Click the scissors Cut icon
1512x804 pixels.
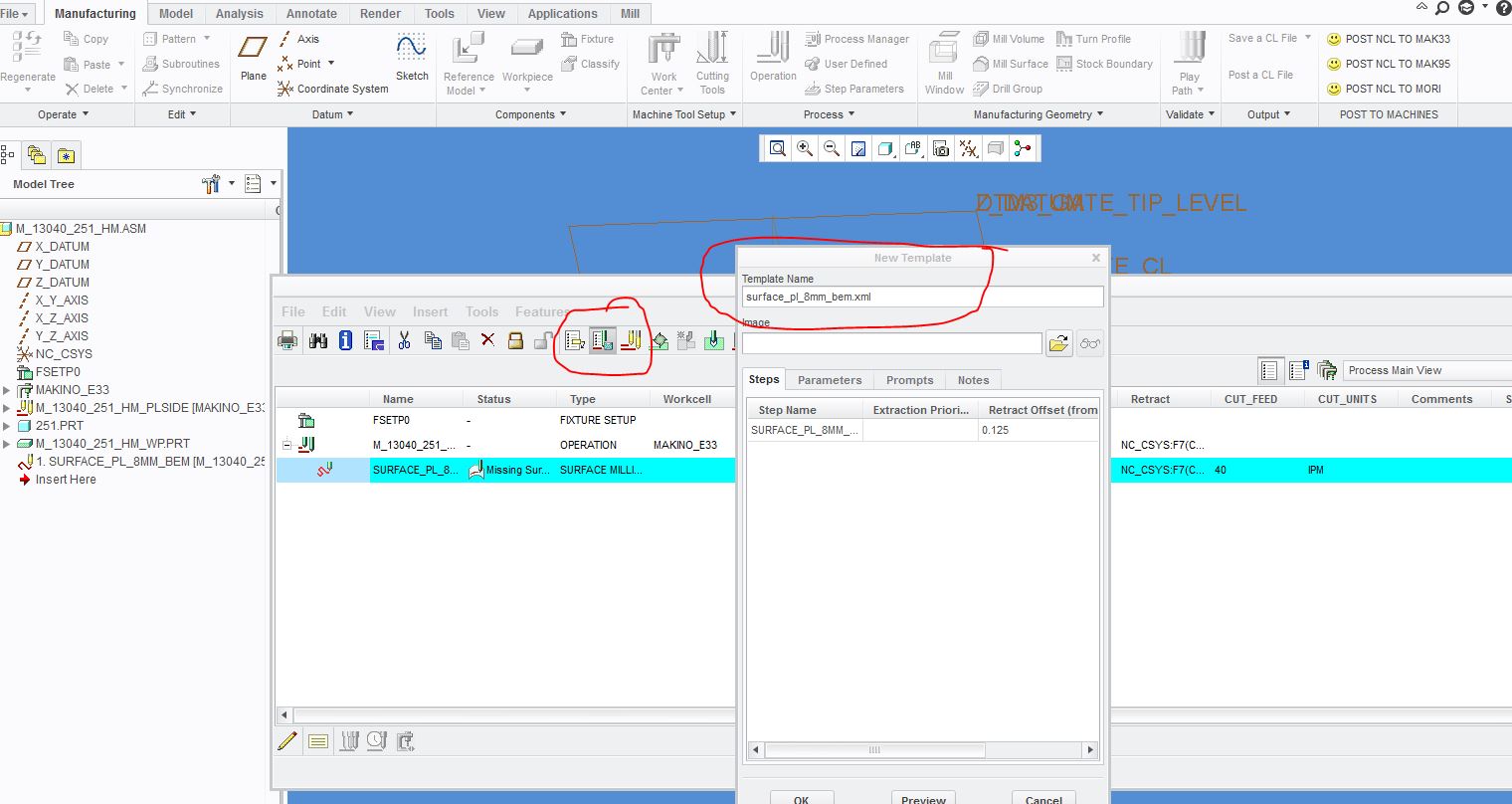coord(404,340)
